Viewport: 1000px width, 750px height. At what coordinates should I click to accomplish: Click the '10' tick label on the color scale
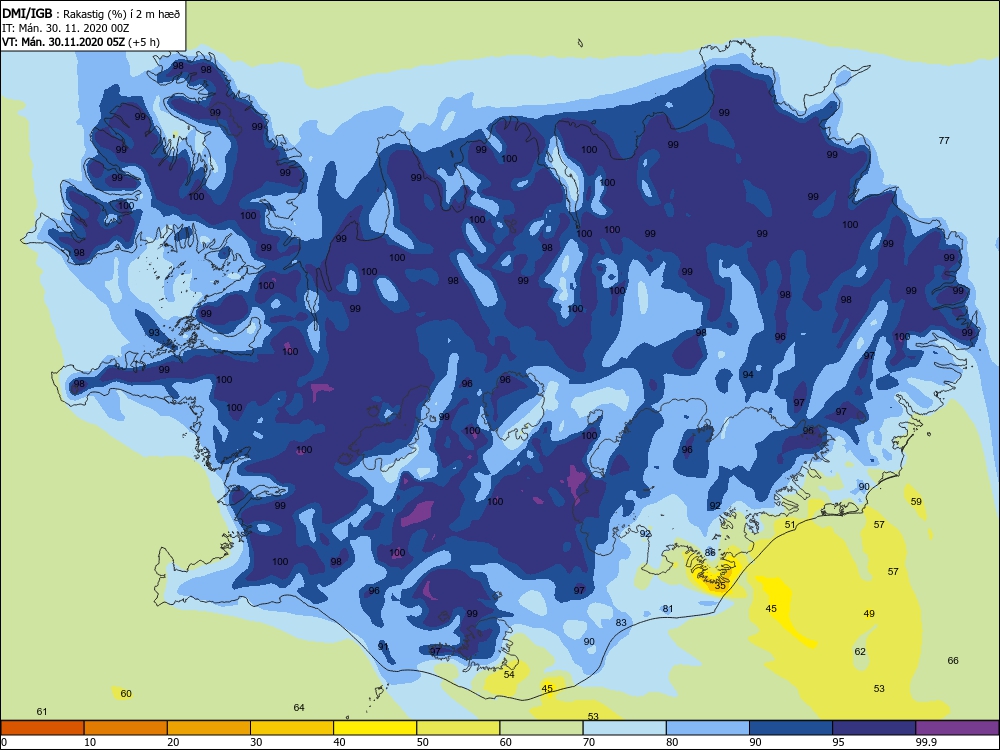[90, 742]
